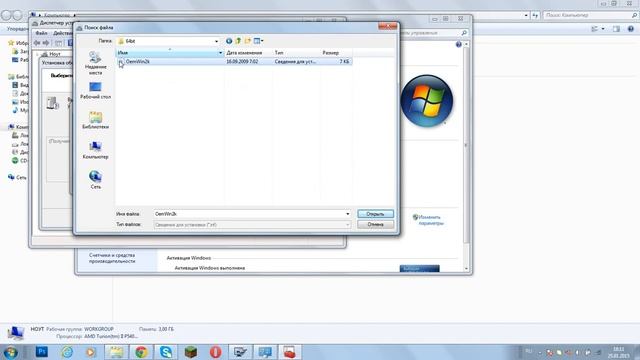Open the Name column header dropdown arrow
The height and width of the screenshot is (360, 640).
click(220, 53)
